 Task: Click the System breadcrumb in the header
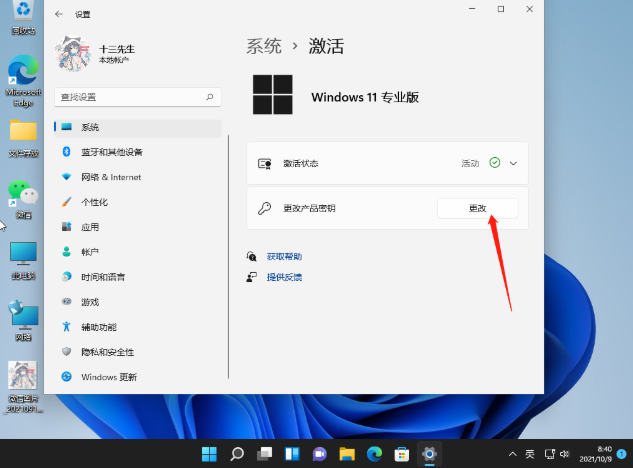(264, 46)
